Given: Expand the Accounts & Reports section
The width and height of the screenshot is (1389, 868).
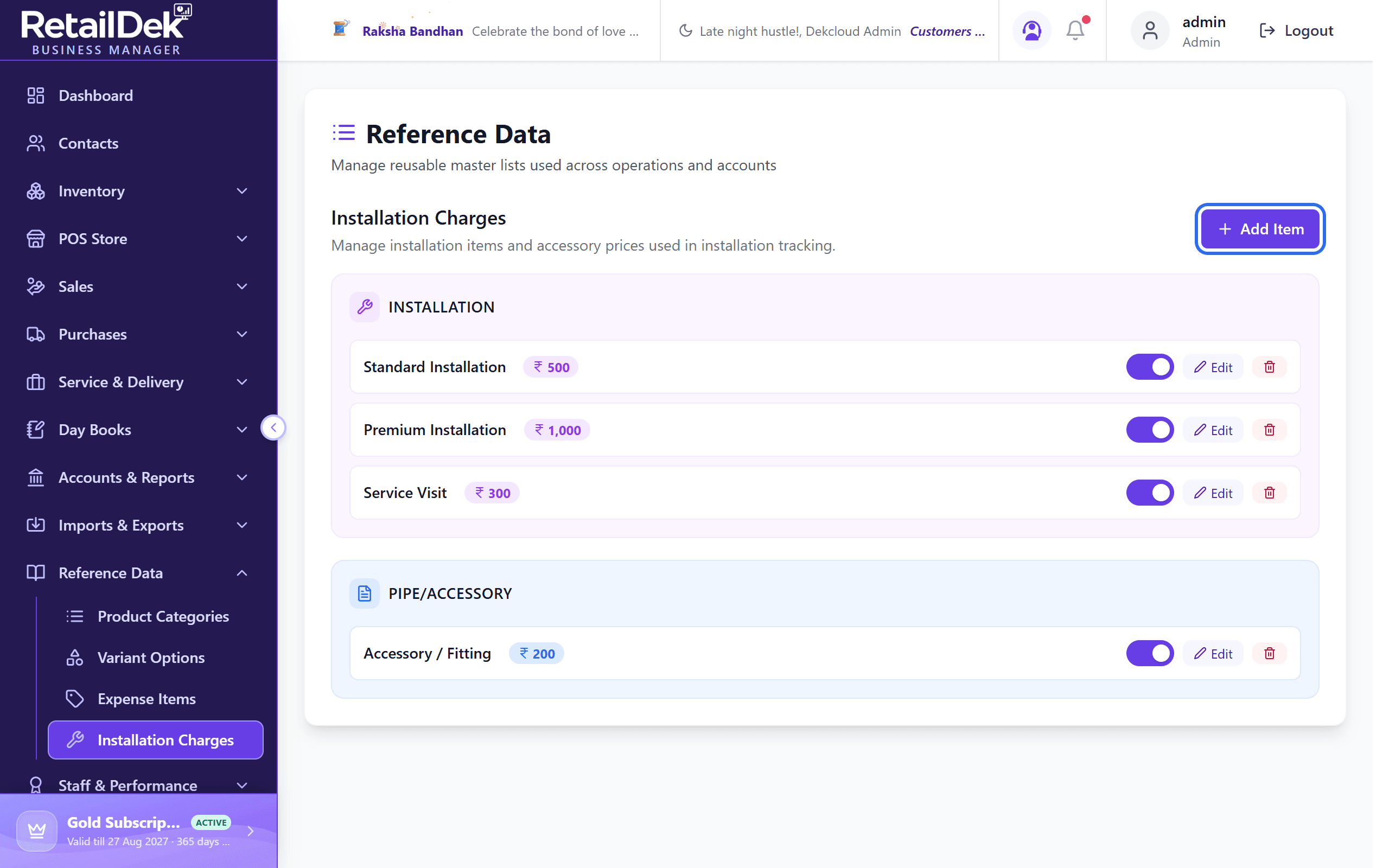Looking at the screenshot, I should click(x=138, y=477).
